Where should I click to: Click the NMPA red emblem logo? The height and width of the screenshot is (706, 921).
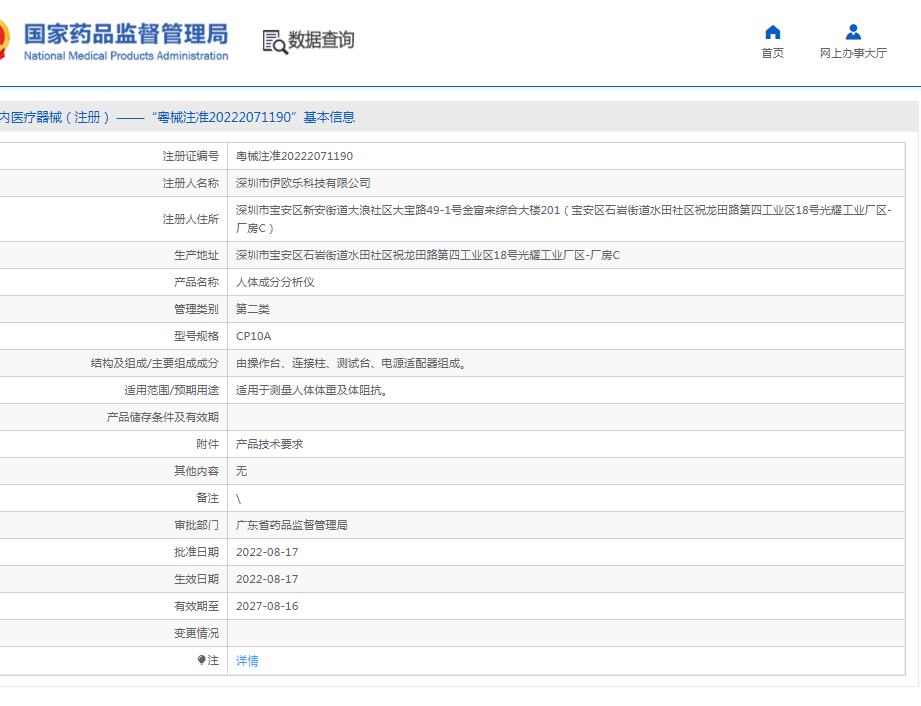[x=8, y=35]
